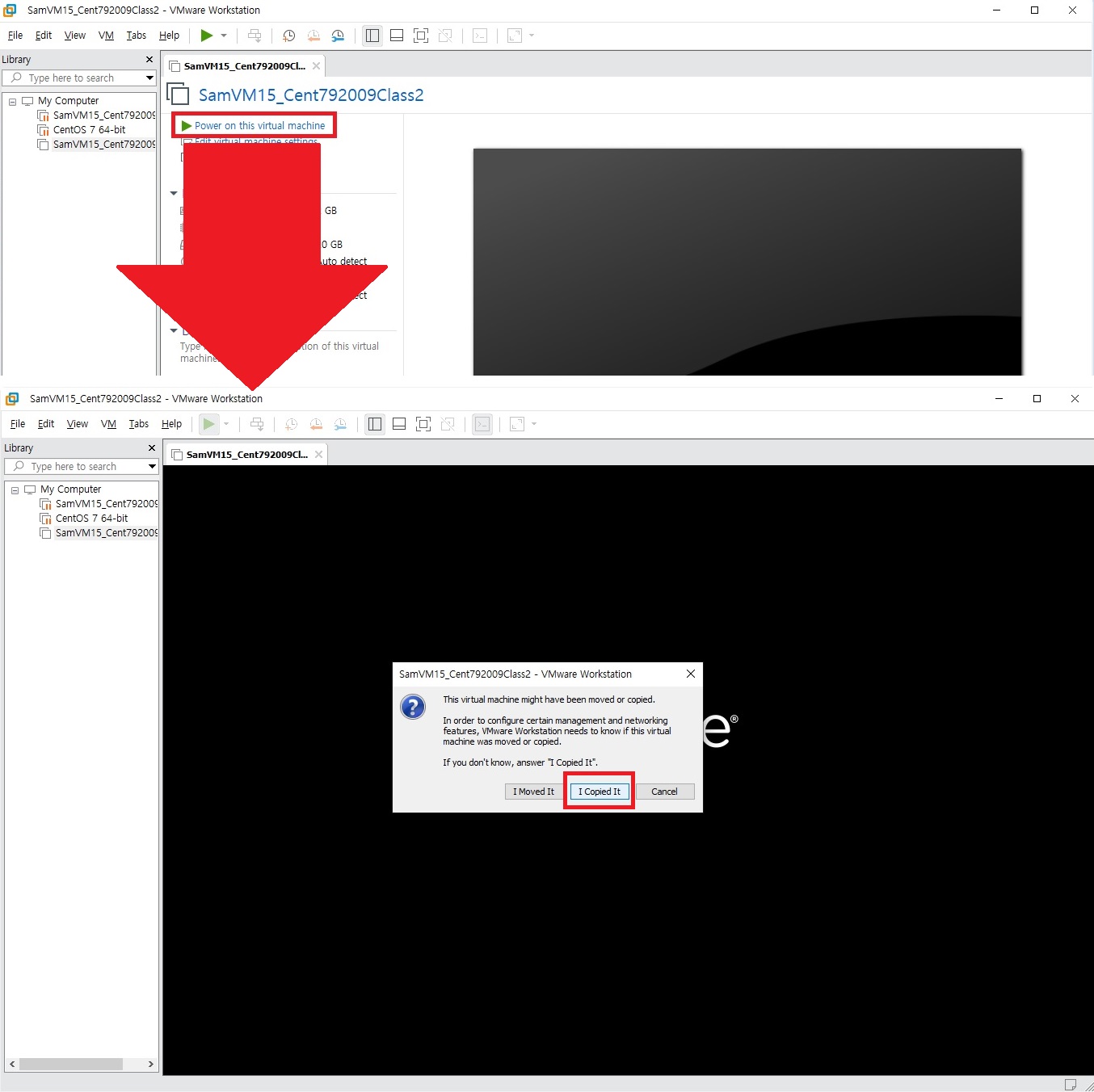The height and width of the screenshot is (1092, 1094).
Task: Open the power options dropdown in the top window toolbar
Action: coord(224,36)
